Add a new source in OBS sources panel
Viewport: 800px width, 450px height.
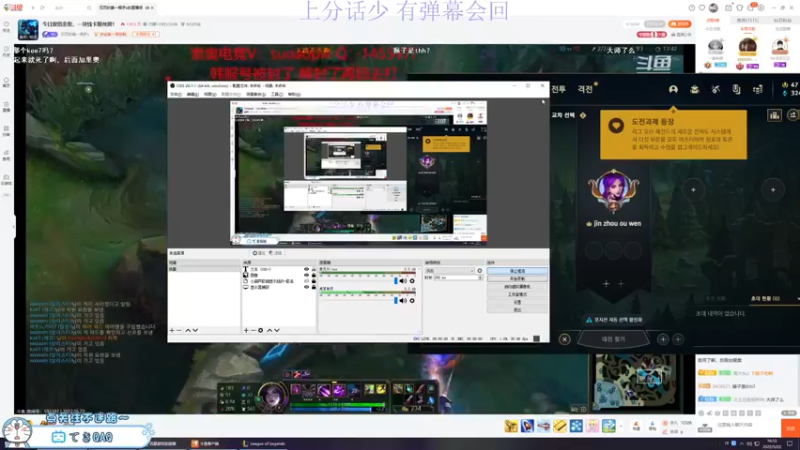[x=246, y=331]
